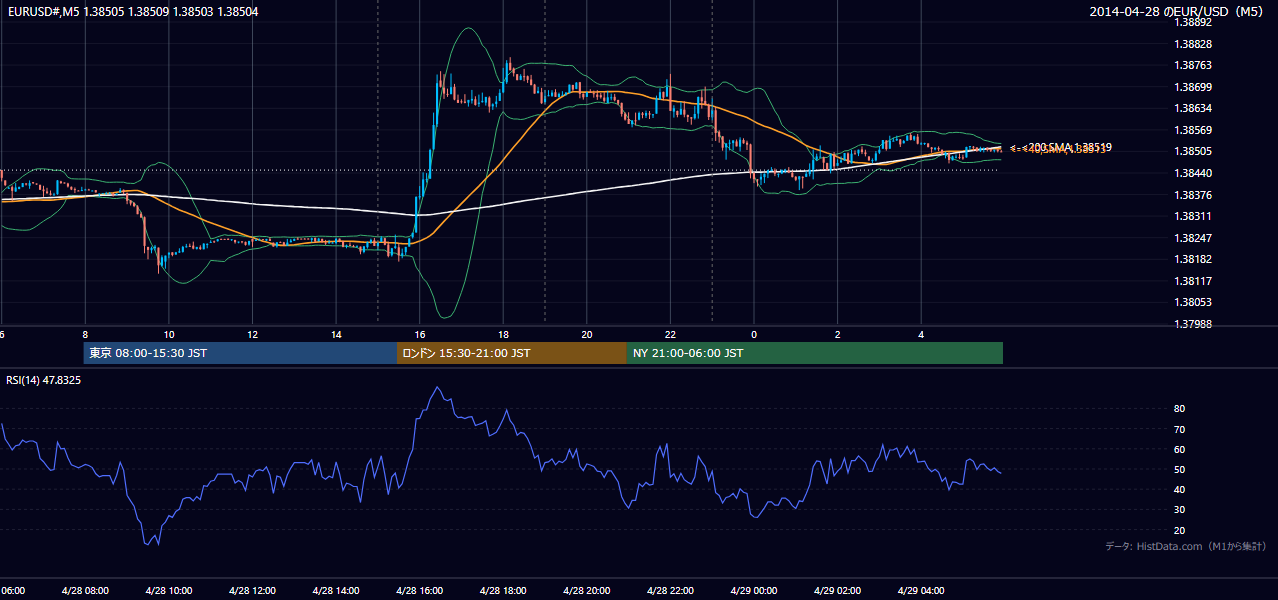Click hour tick 8 under price chart
The width and height of the screenshot is (1278, 600).
pyautogui.click(x=85, y=335)
